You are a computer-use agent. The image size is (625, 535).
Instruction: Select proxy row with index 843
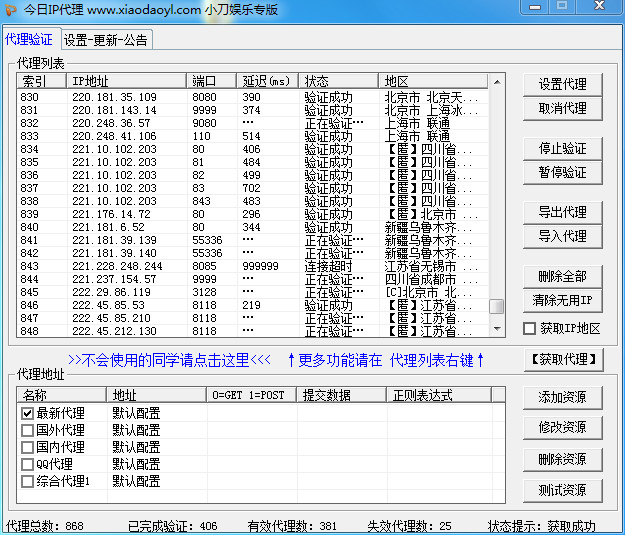[x=100, y=267]
